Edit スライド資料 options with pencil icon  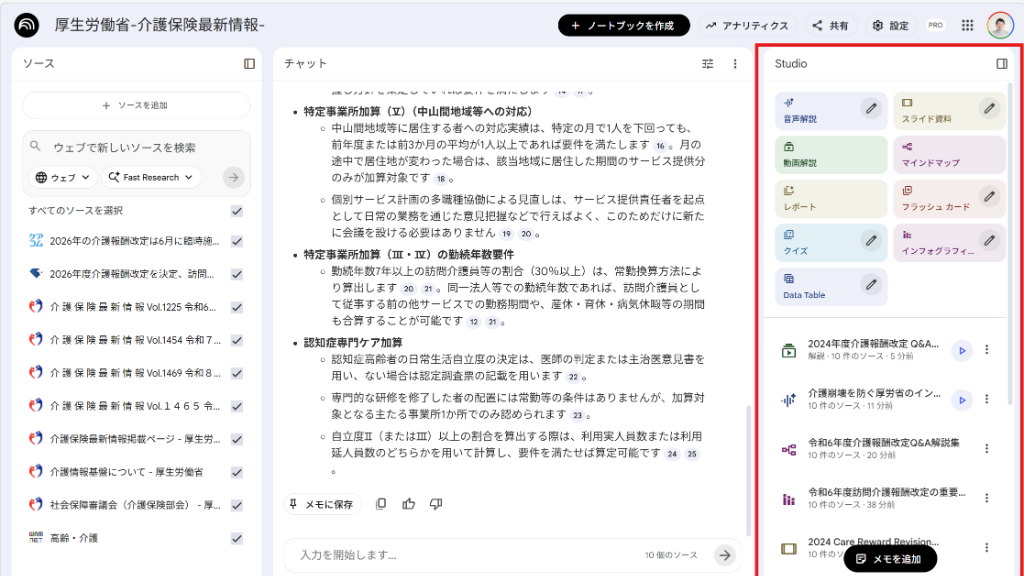(989, 108)
